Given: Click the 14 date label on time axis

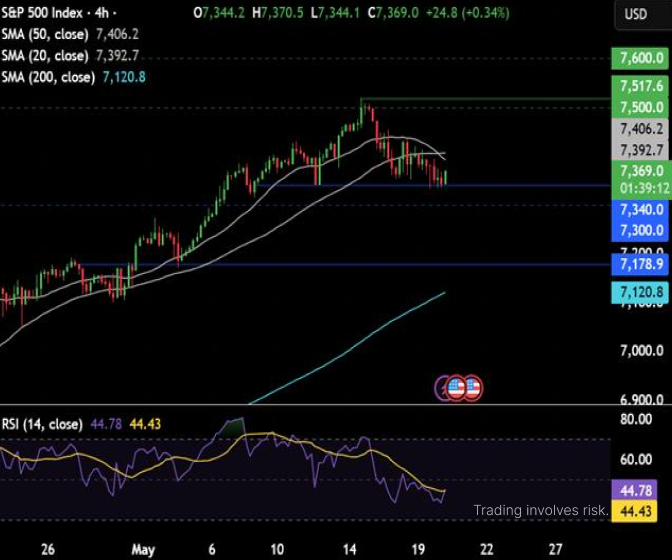Looking at the screenshot, I should (349, 549).
